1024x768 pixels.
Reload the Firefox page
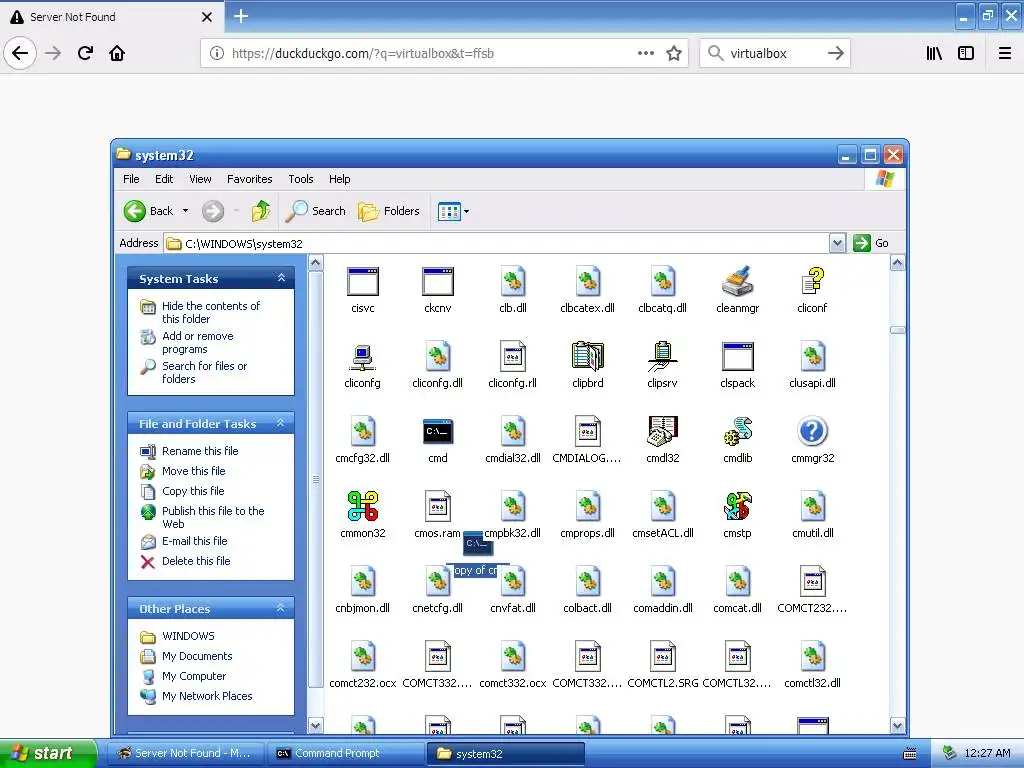[85, 53]
